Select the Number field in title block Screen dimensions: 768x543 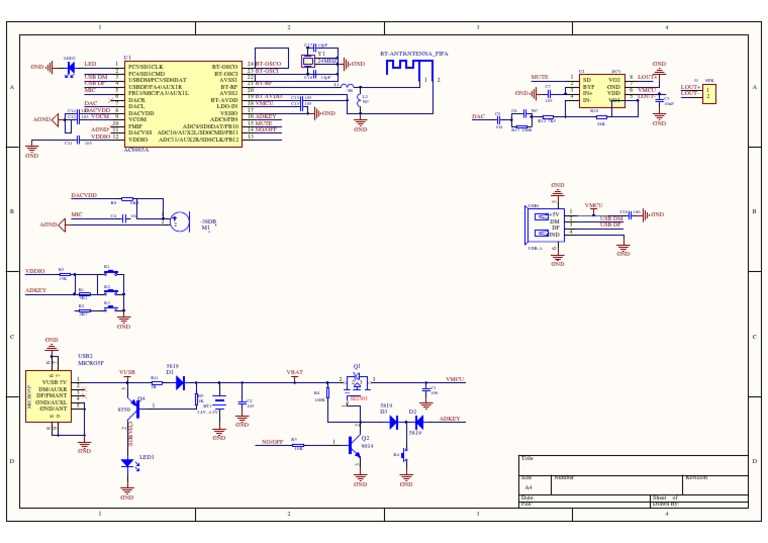617,485
